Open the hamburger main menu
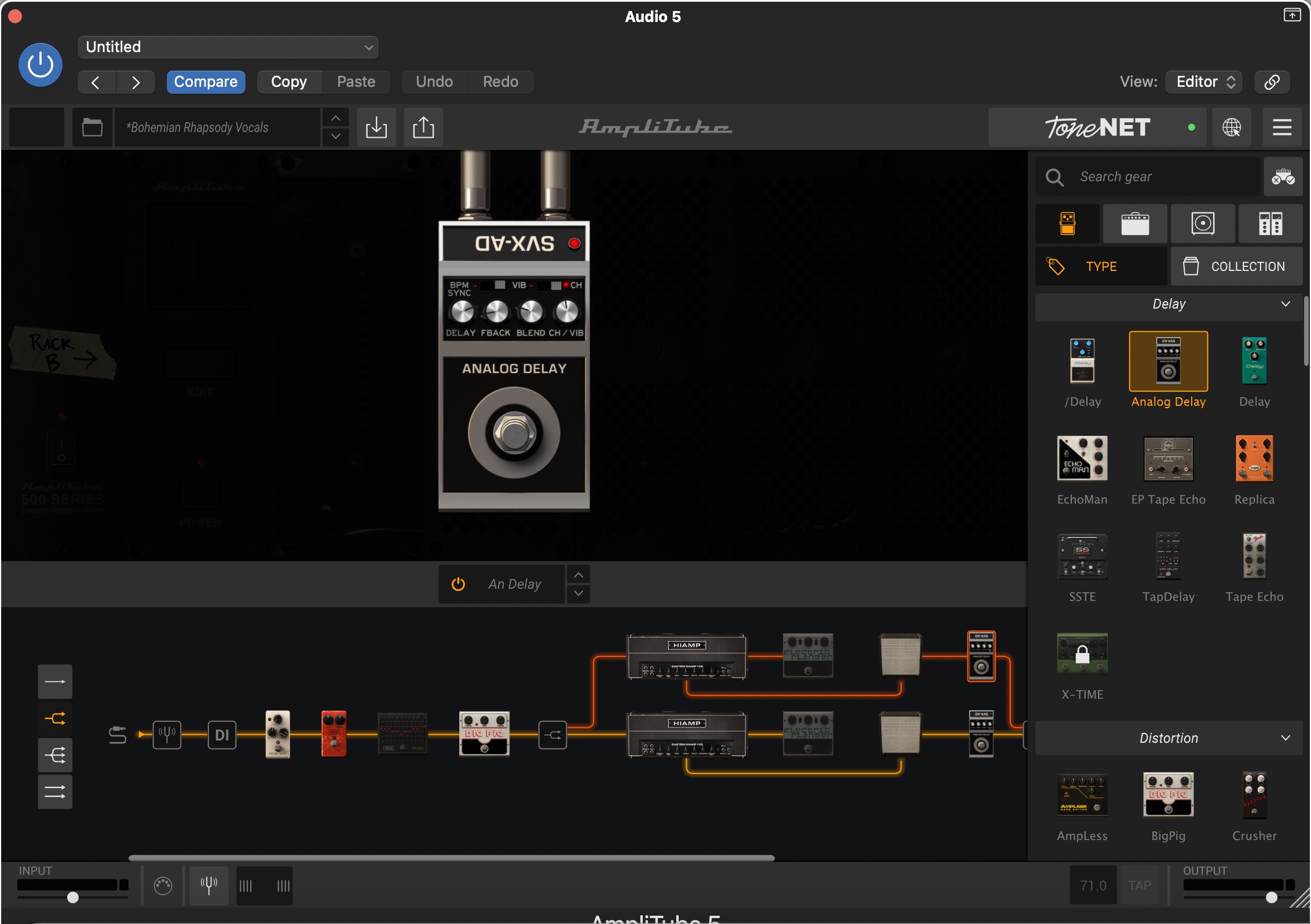This screenshot has width=1311, height=924. pyautogui.click(x=1281, y=127)
